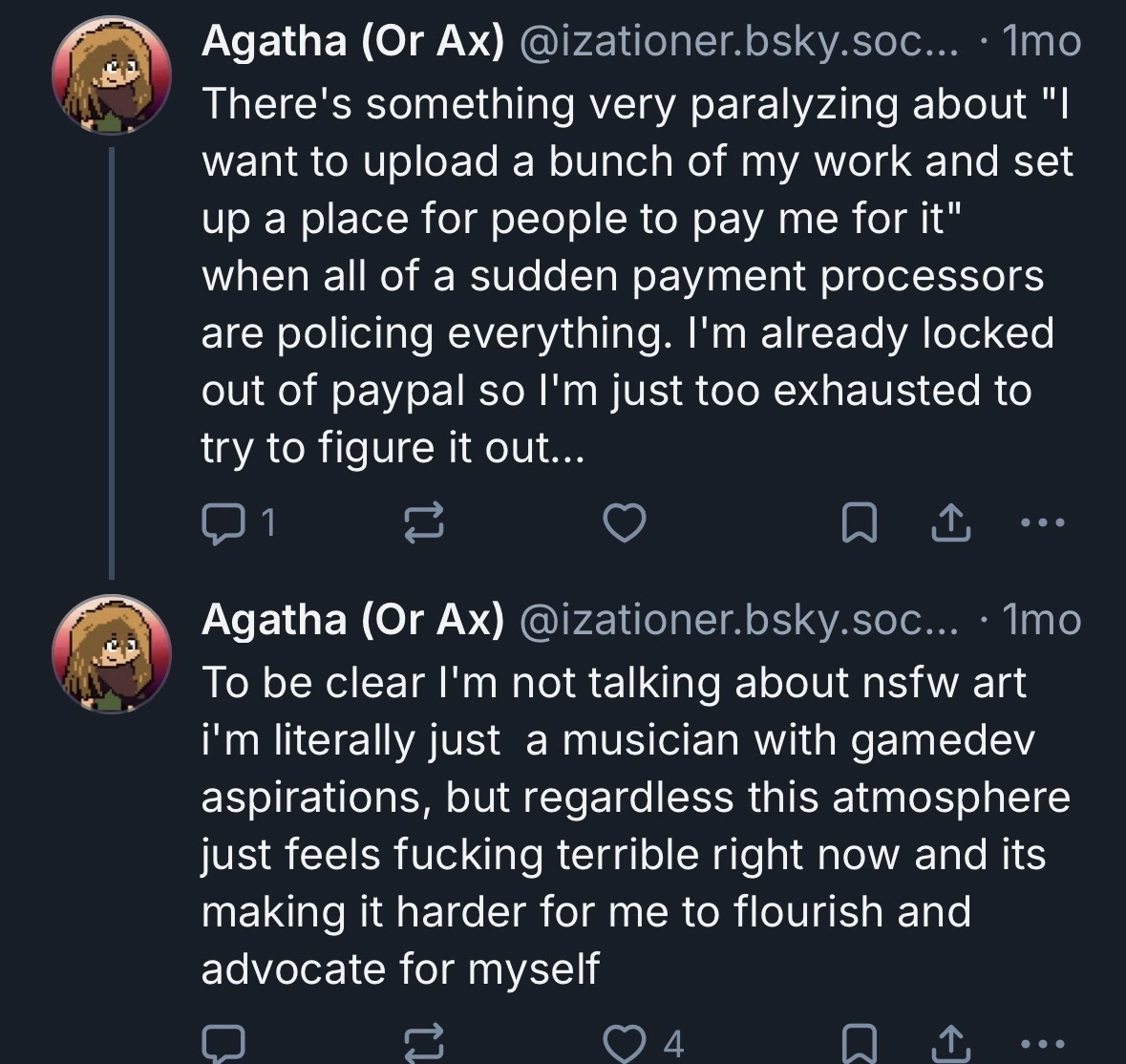Share the first post
Viewport: 1126px width, 1064px height.
tap(951, 521)
